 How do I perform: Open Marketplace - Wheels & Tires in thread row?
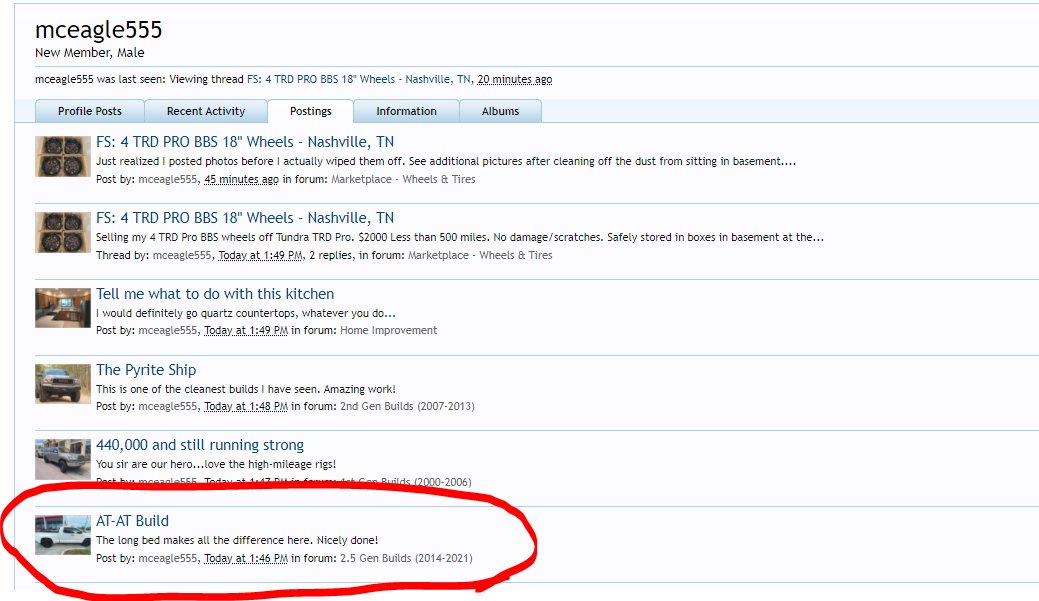(480, 255)
